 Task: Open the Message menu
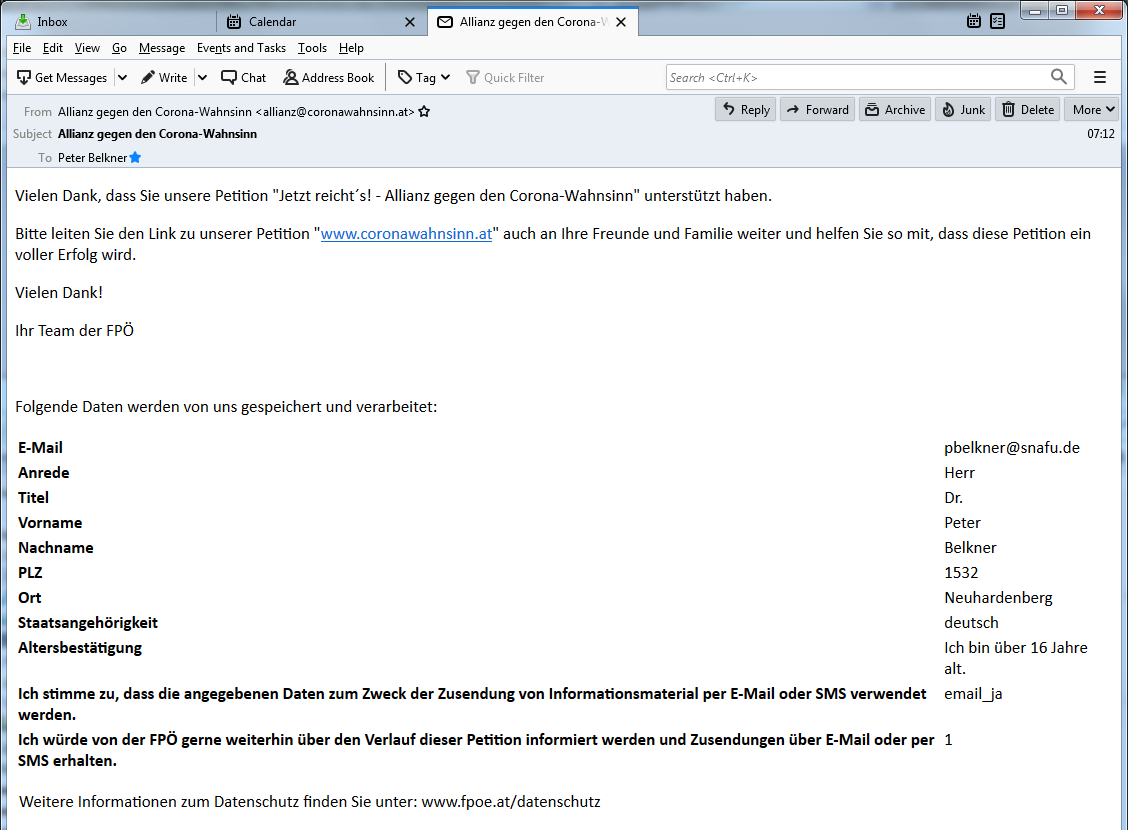[x=161, y=48]
